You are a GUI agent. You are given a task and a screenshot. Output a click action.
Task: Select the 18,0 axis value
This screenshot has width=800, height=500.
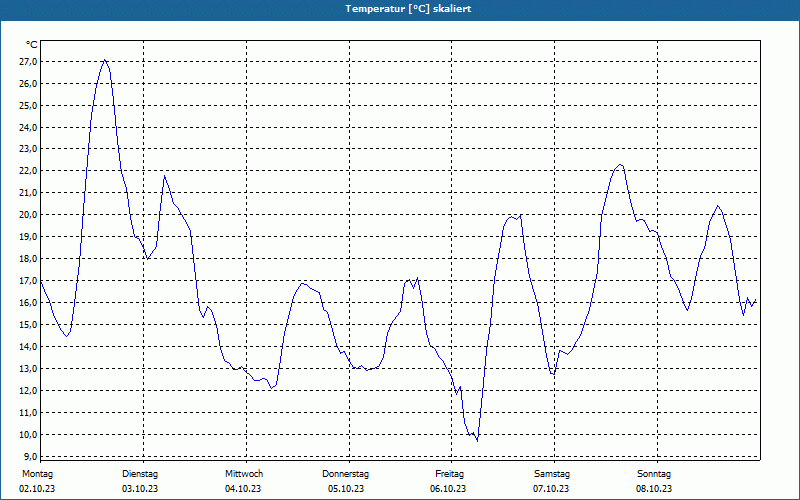tap(28, 259)
